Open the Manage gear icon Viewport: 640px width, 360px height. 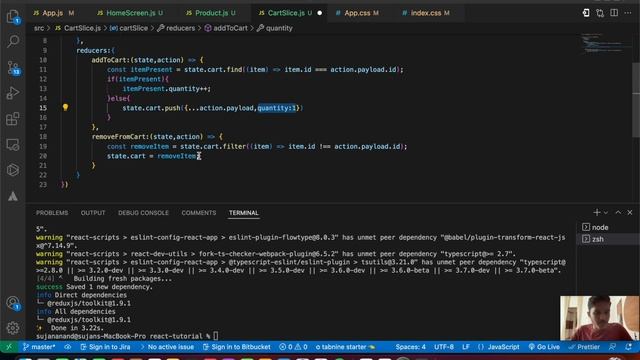(13, 328)
